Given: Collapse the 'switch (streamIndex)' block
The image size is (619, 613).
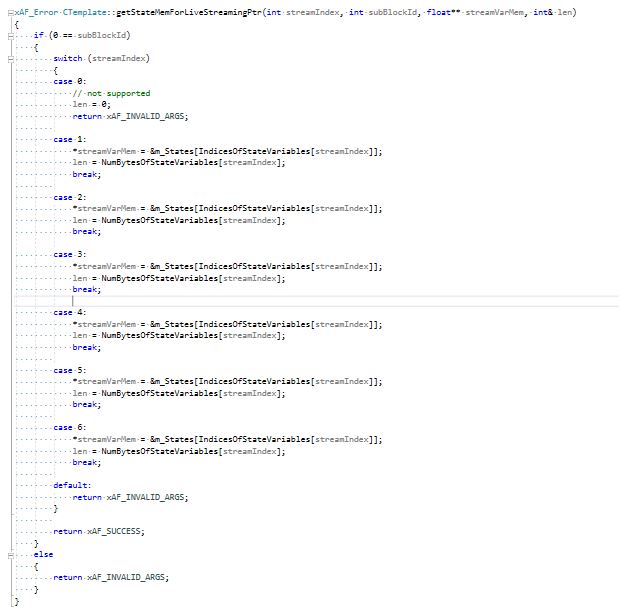Looking at the screenshot, I should coord(11,59).
